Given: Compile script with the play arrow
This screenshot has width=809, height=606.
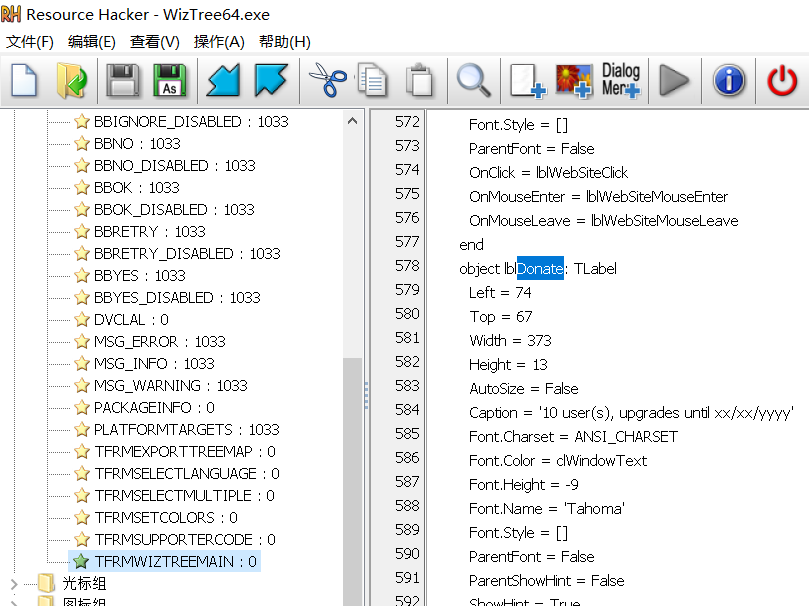Looking at the screenshot, I should point(674,80).
